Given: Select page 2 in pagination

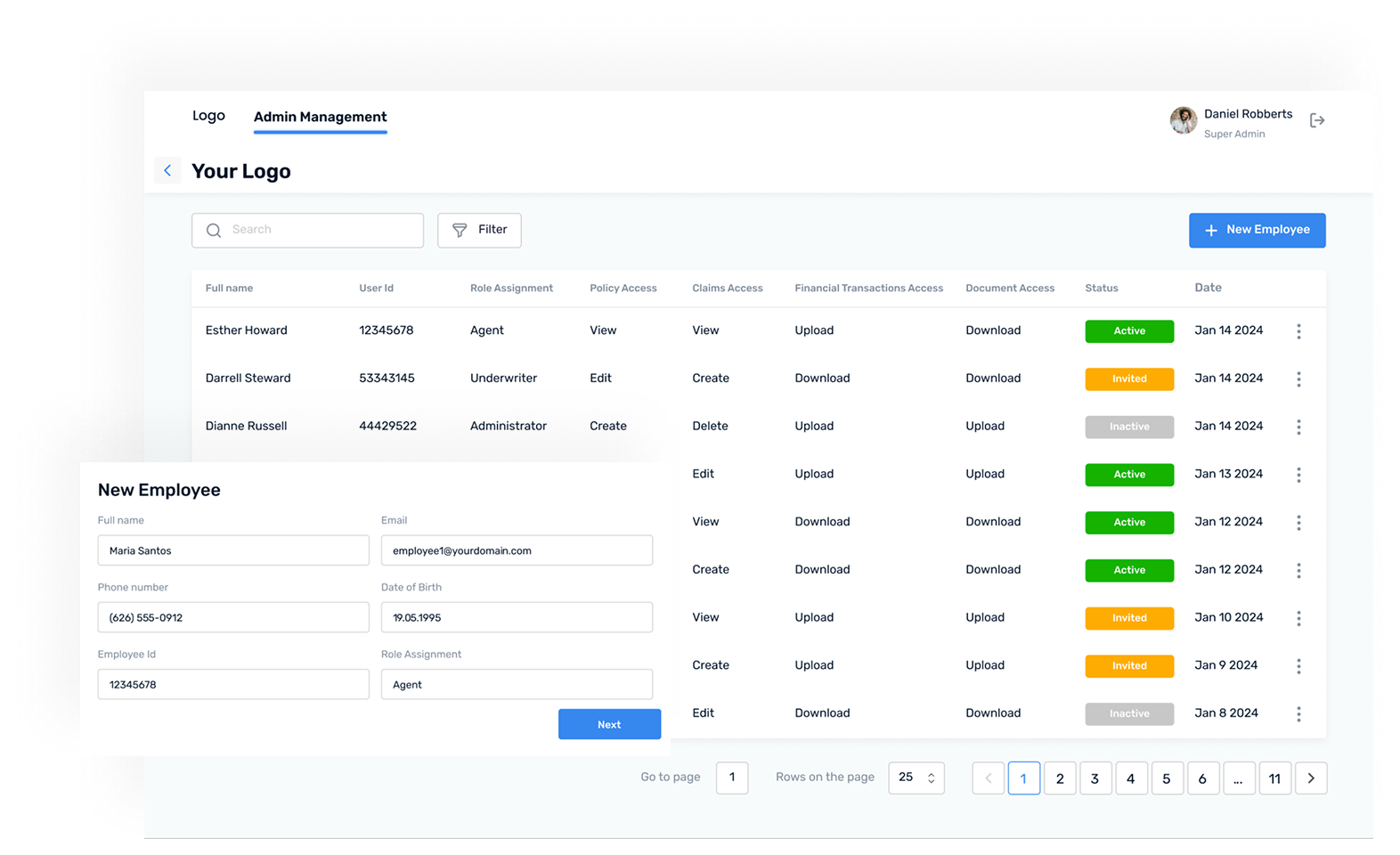Looking at the screenshot, I should tap(1060, 778).
